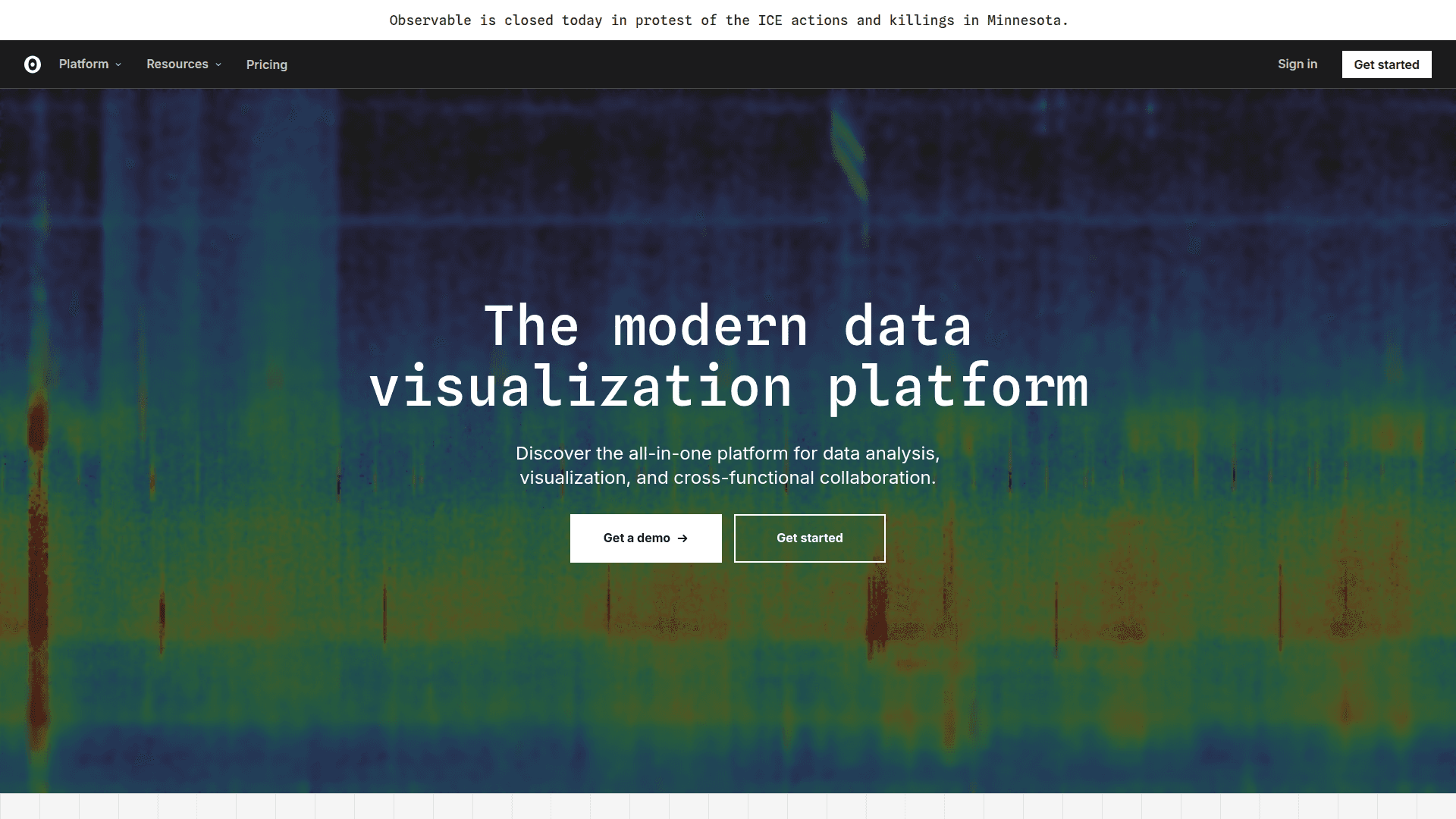Screen dimensions: 1456x819
Task: Expand the chevron beside Resources
Action: pyautogui.click(x=218, y=65)
